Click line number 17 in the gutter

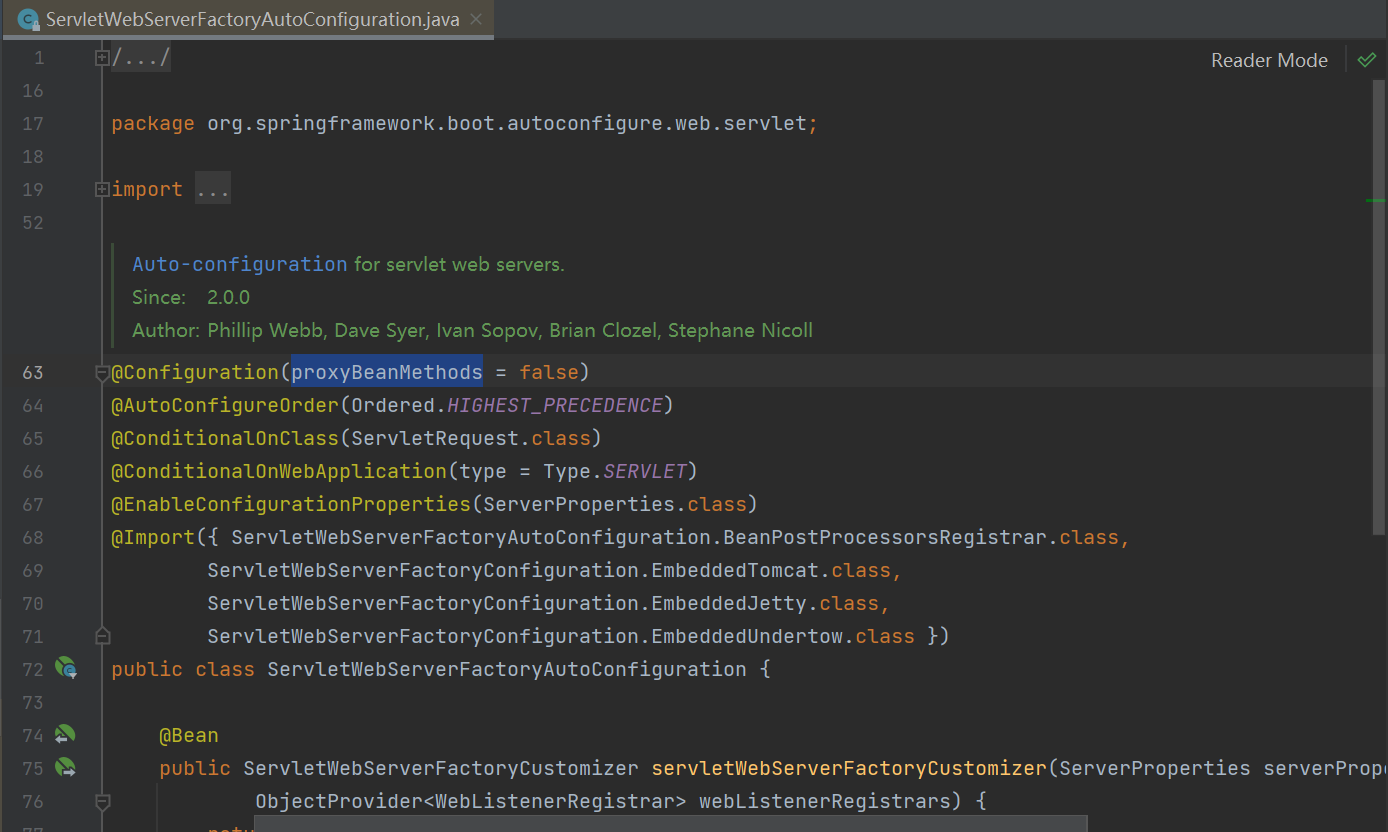tap(33, 123)
